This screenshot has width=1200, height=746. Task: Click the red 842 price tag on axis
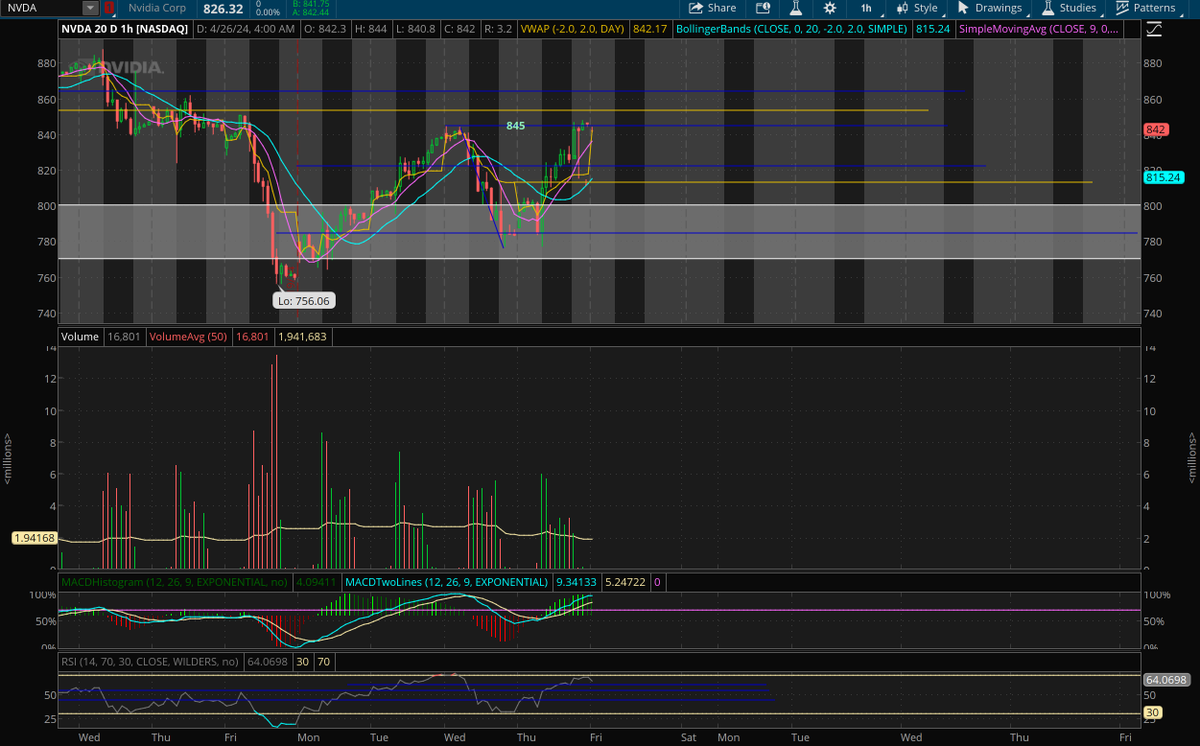[1156, 130]
